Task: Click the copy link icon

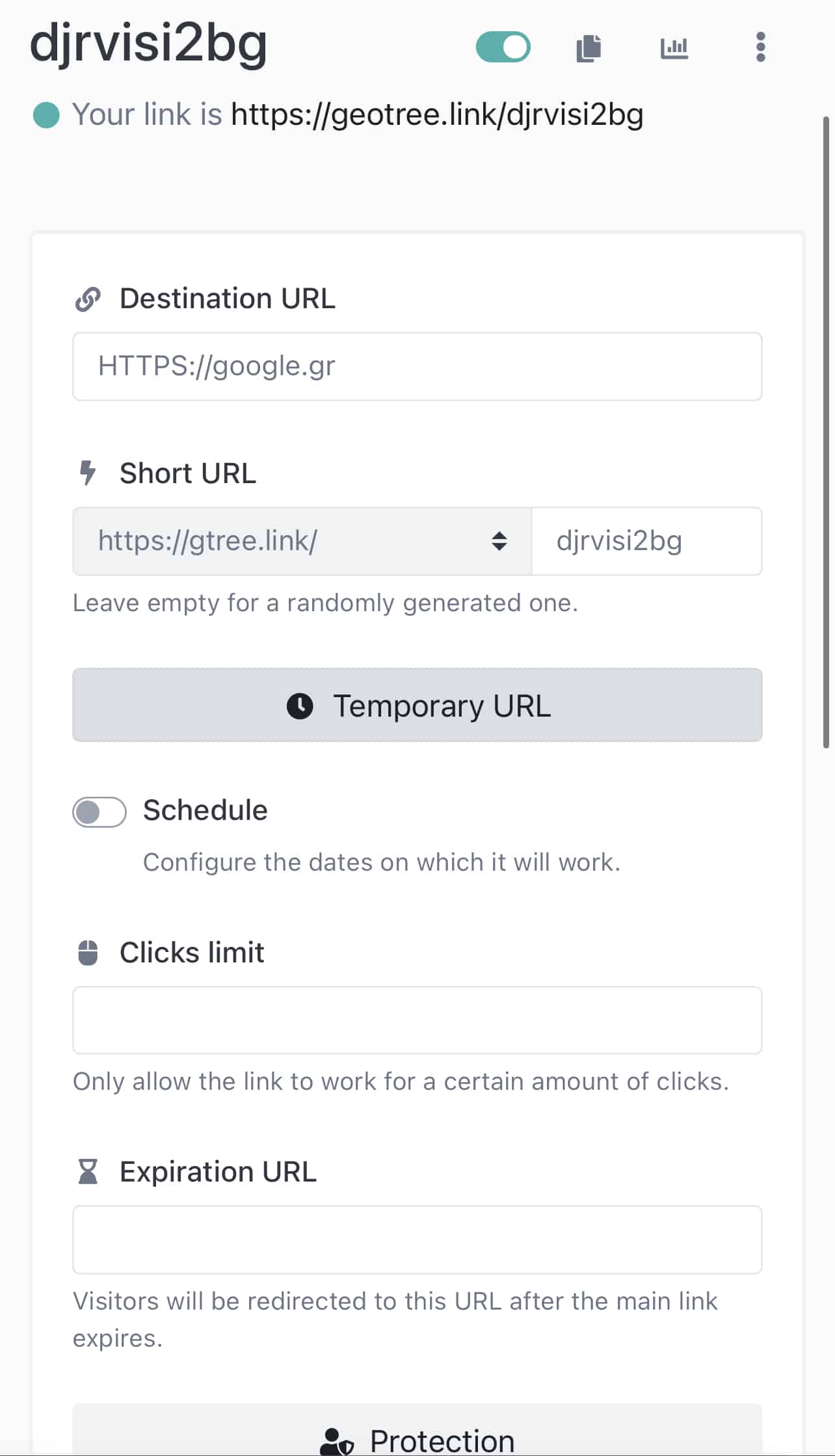Action: point(589,48)
